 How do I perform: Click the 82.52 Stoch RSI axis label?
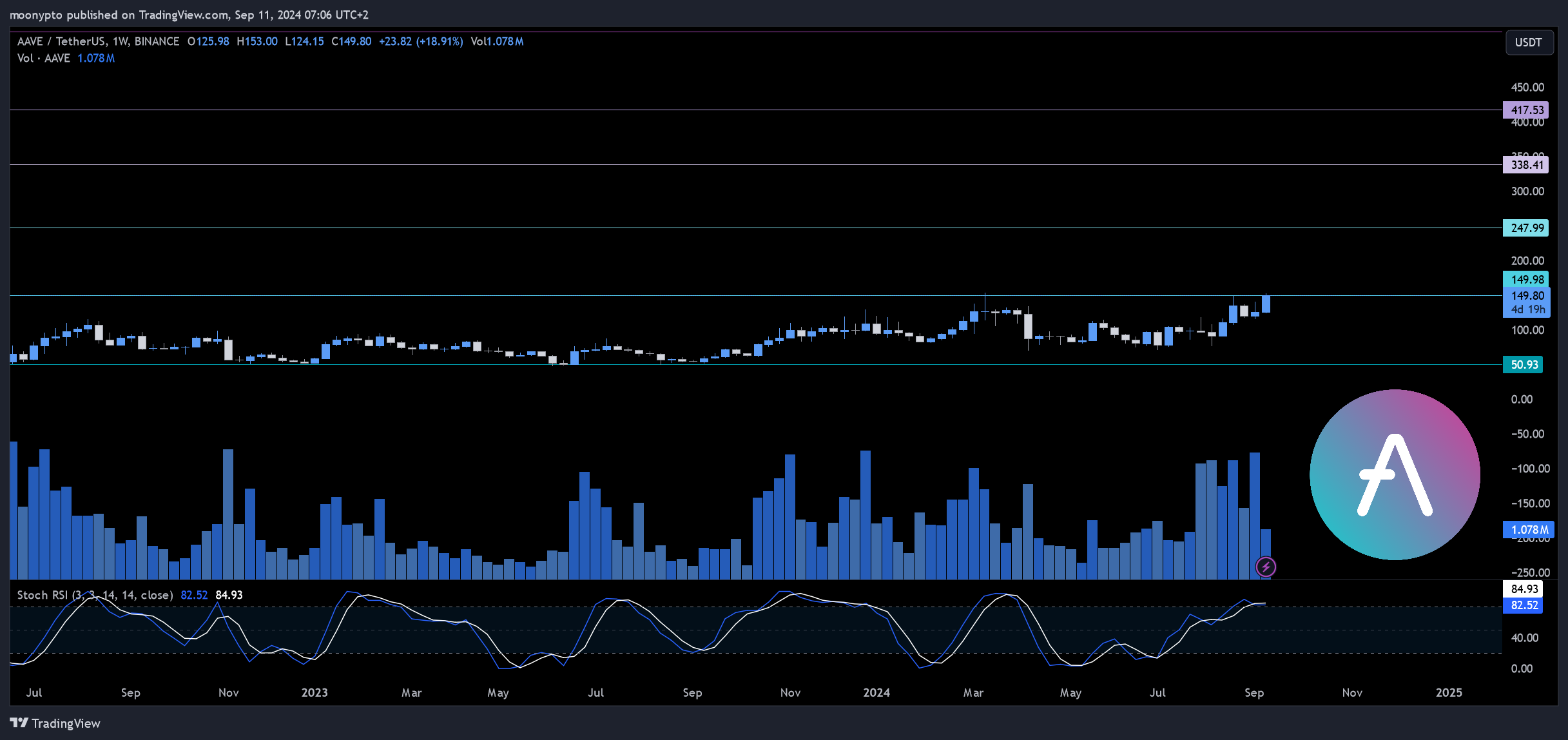(1522, 605)
